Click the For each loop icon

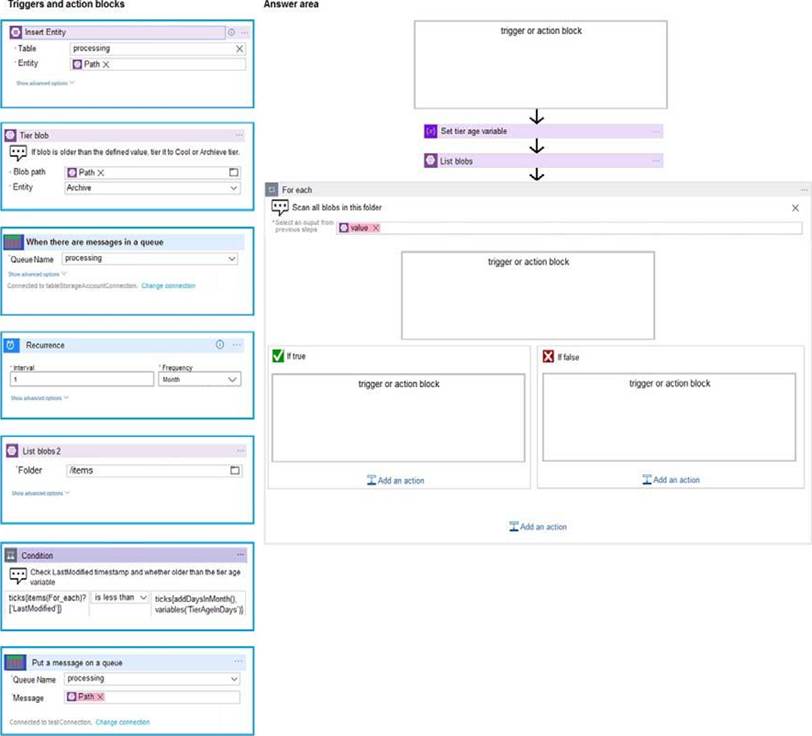point(272,189)
